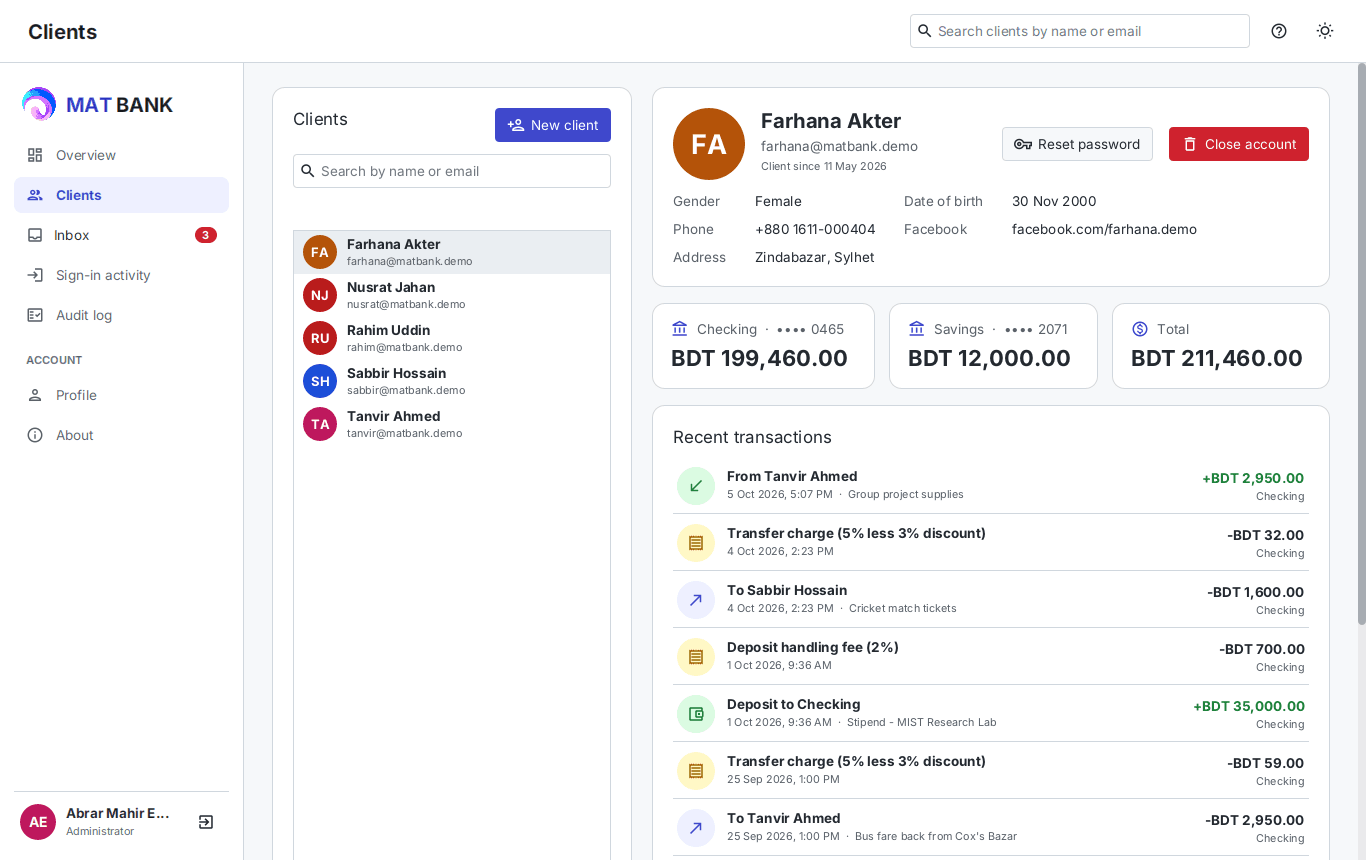Viewport: 1366px width, 860px height.
Task: Focus the top search clients field
Action: click(x=1080, y=31)
